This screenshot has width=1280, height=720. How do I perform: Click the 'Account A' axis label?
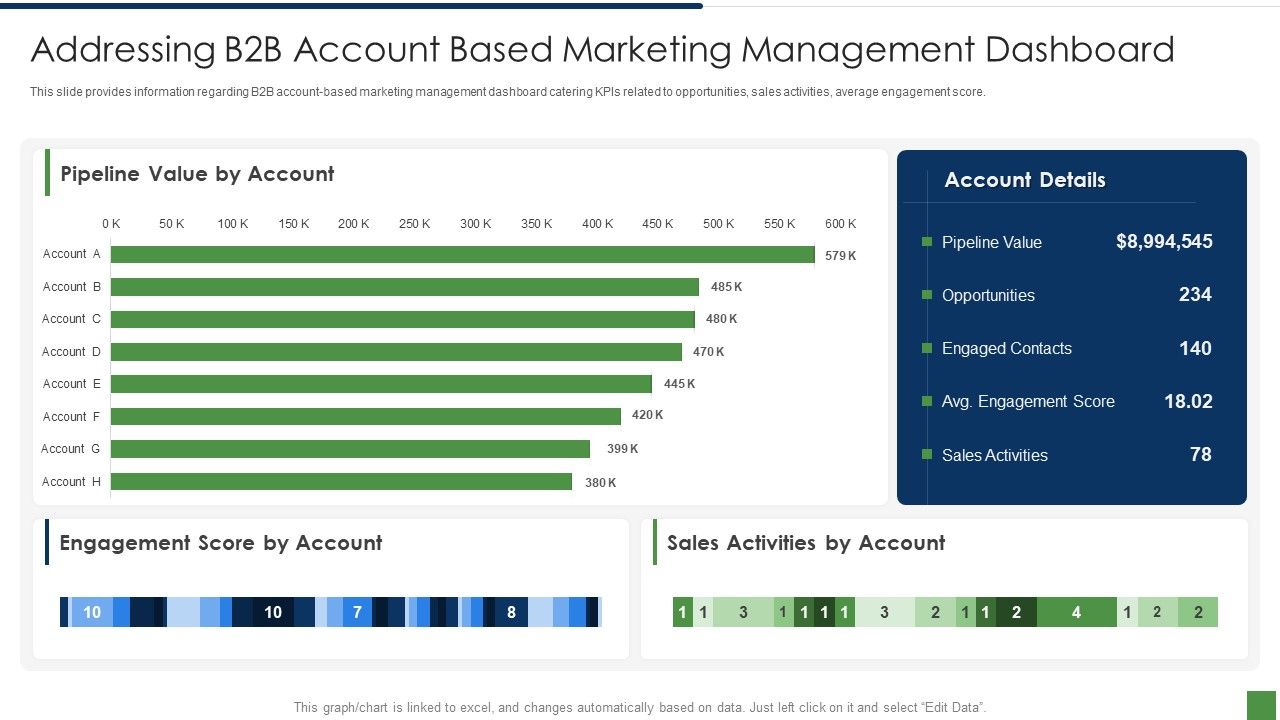pyautogui.click(x=72, y=254)
